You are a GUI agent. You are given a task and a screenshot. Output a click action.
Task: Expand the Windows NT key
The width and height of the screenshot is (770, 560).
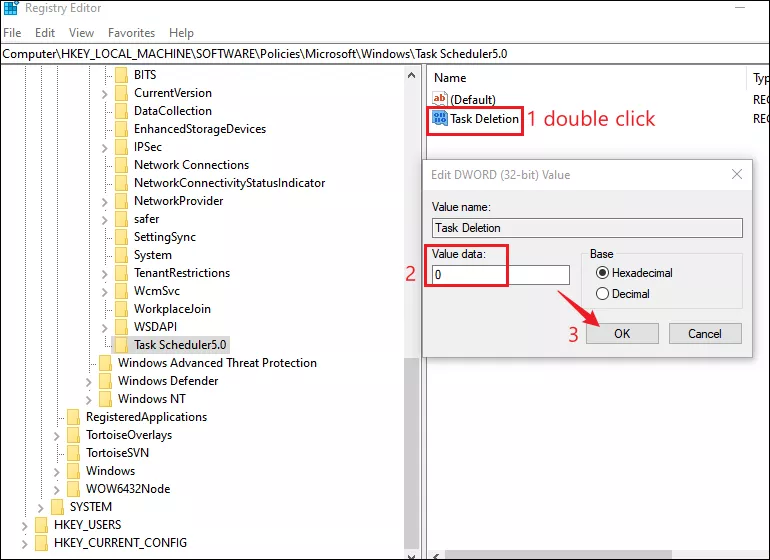pos(88,399)
